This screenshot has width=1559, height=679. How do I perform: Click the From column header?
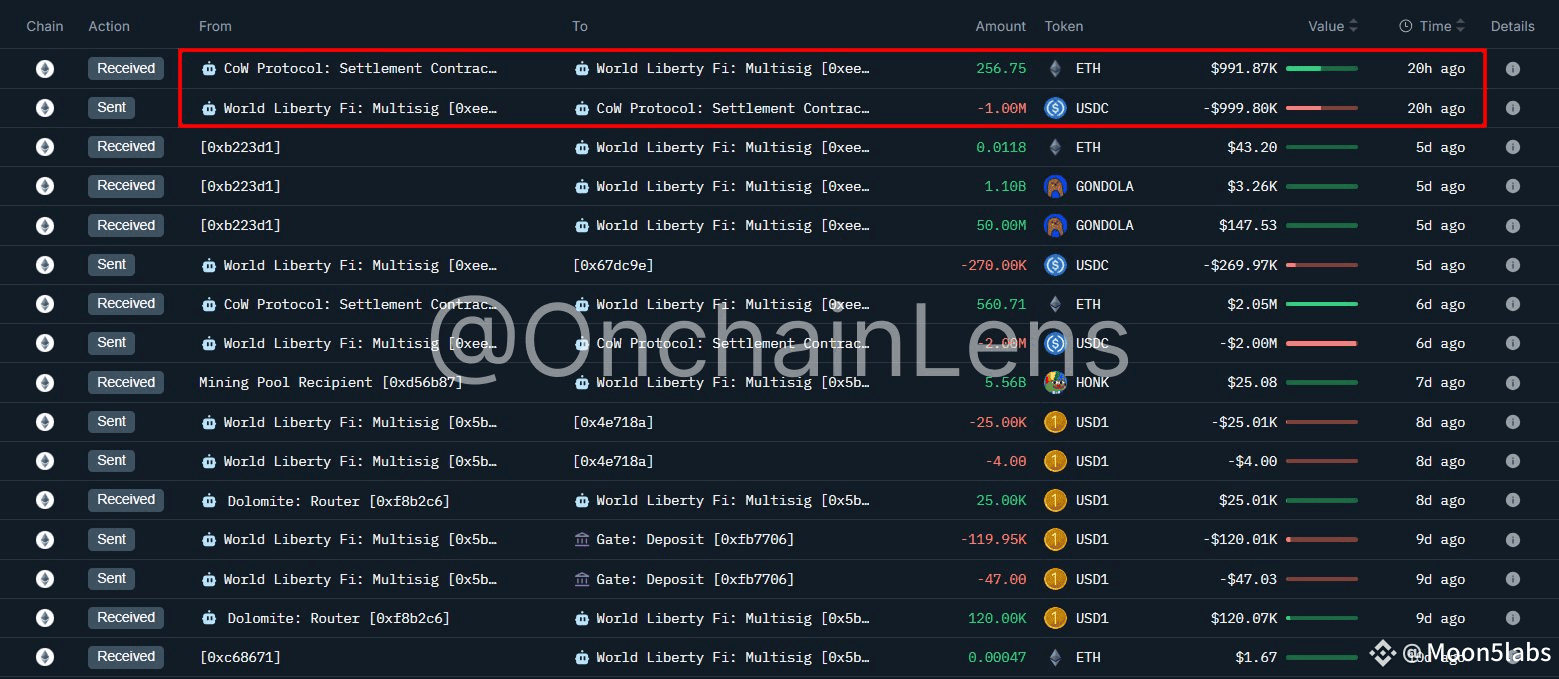pyautogui.click(x=215, y=26)
